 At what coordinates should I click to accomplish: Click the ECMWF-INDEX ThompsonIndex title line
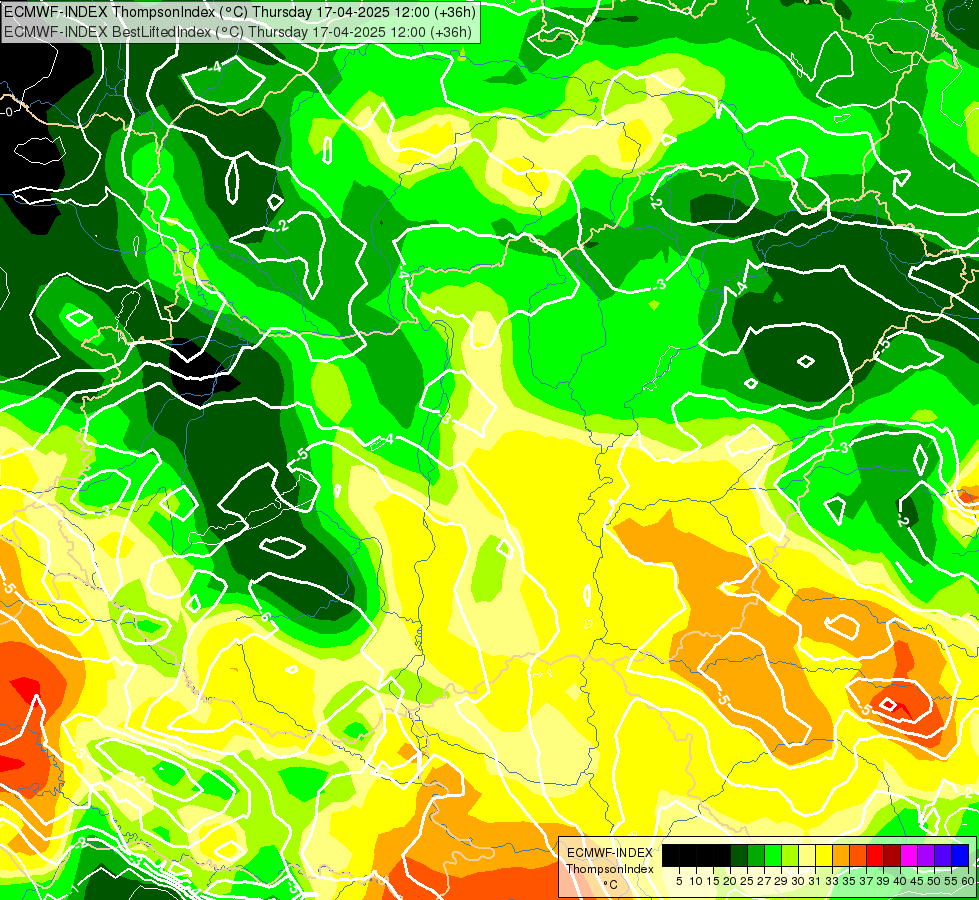point(240,12)
